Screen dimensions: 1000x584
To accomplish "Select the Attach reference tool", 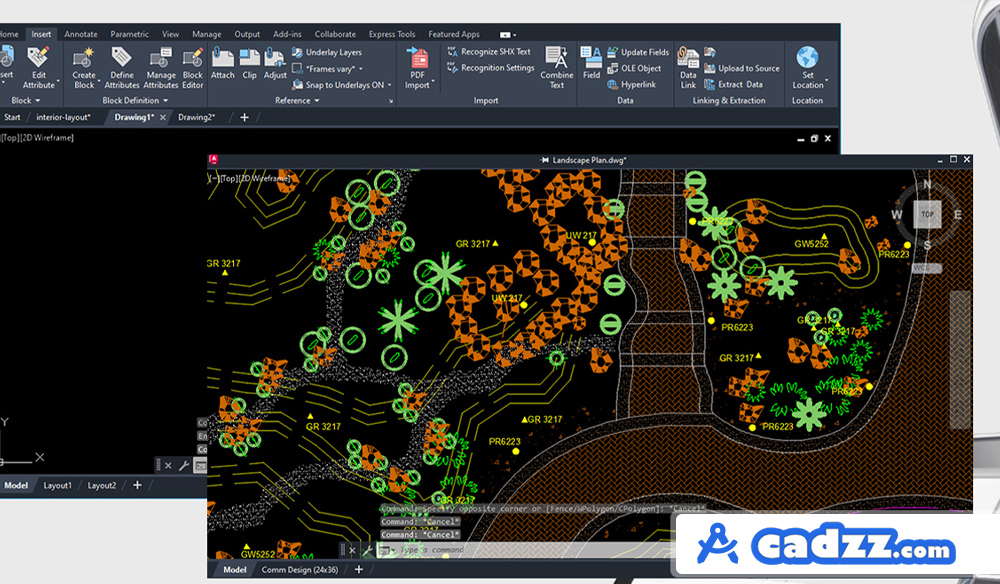I will pyautogui.click(x=223, y=63).
